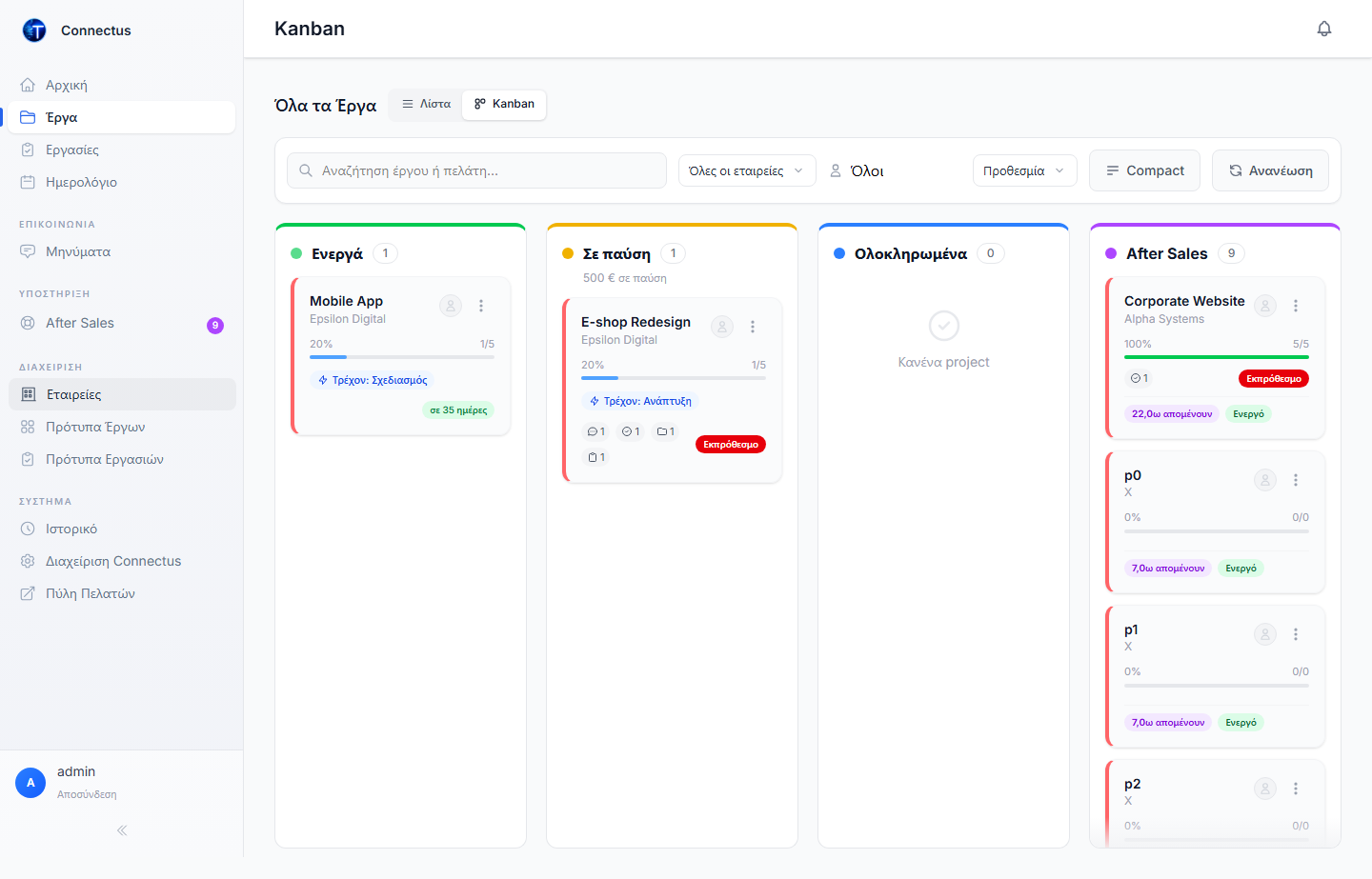Open E-shop Redesign card options menu
The width and height of the screenshot is (1372, 879).
click(x=753, y=327)
